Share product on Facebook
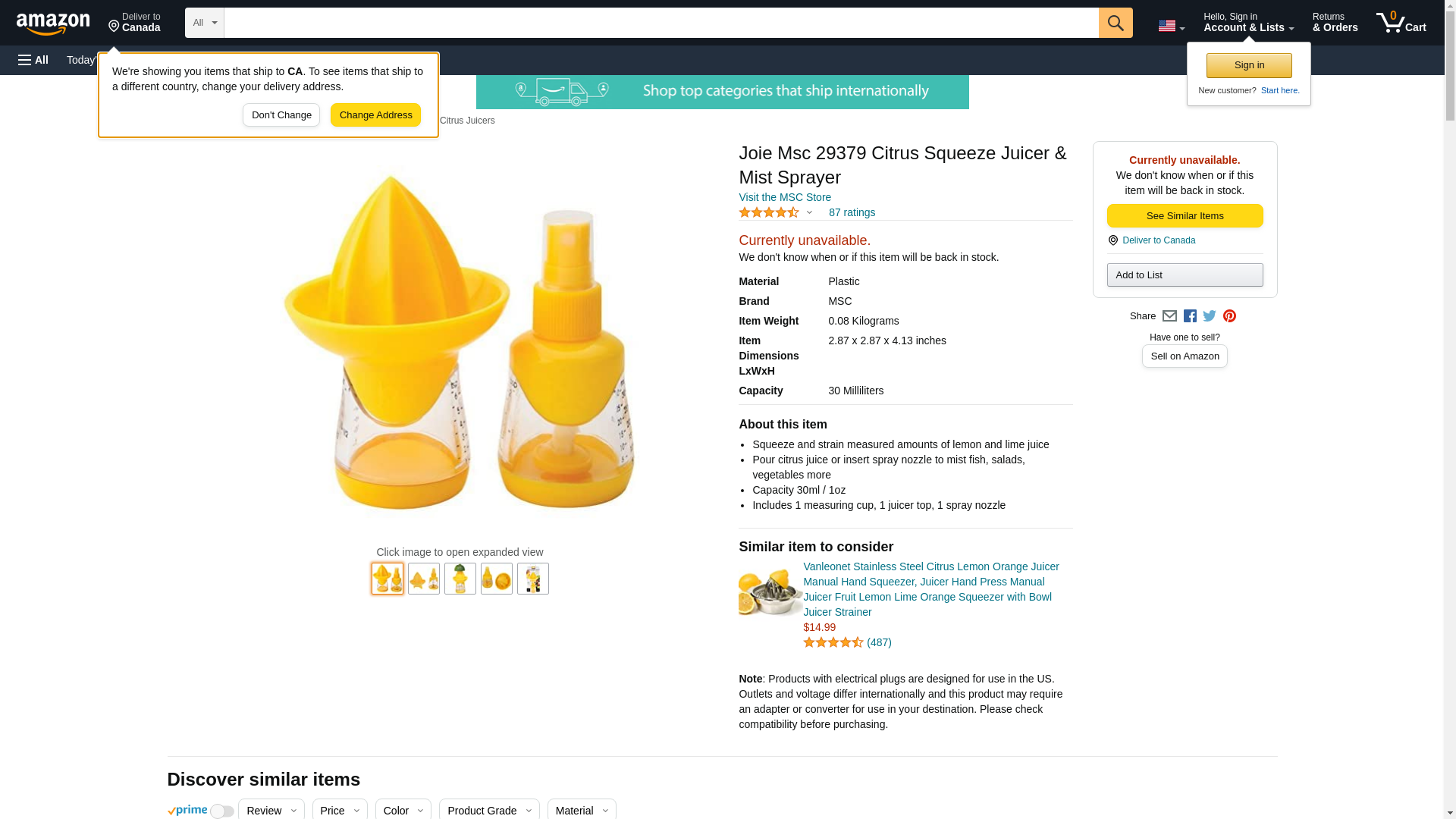Image resolution: width=1456 pixels, height=819 pixels. [x=1190, y=316]
